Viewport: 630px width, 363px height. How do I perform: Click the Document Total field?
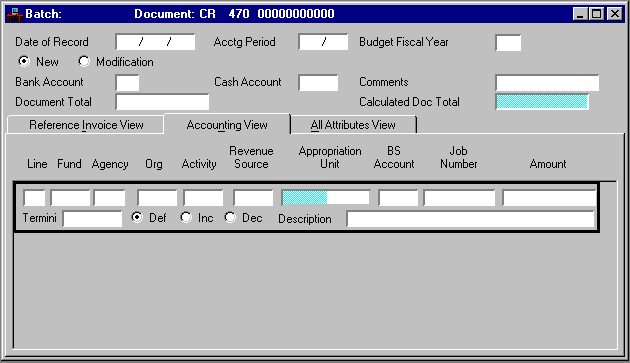click(162, 102)
